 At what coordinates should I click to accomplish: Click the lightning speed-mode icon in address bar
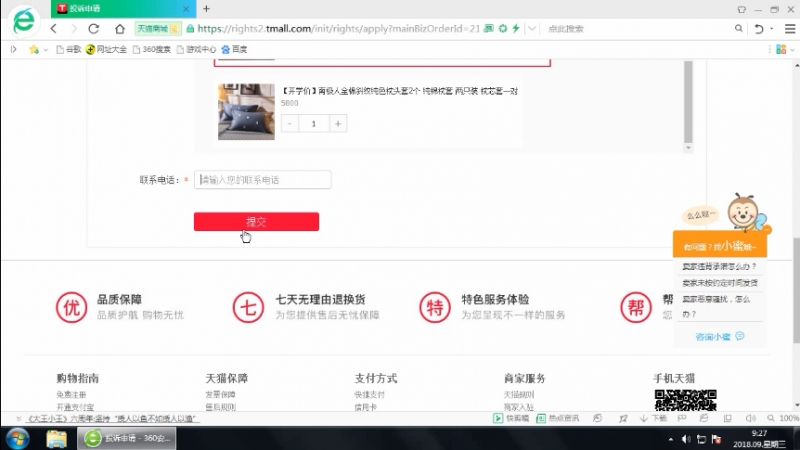click(x=516, y=29)
